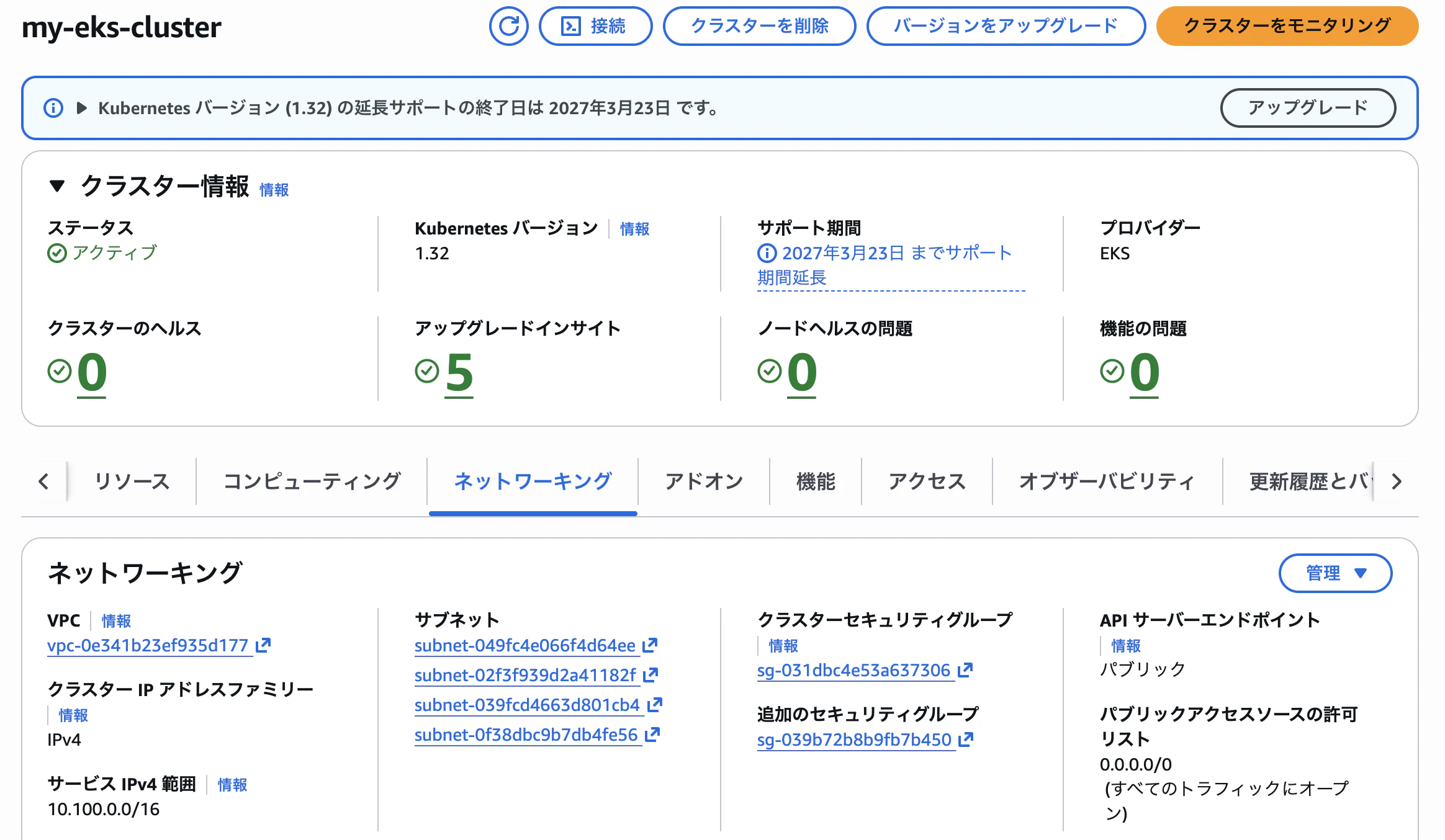This screenshot has width=1445, height=840.
Task: Open subnet-0f38dbc9b7db4fe56 link
Action: 526,735
